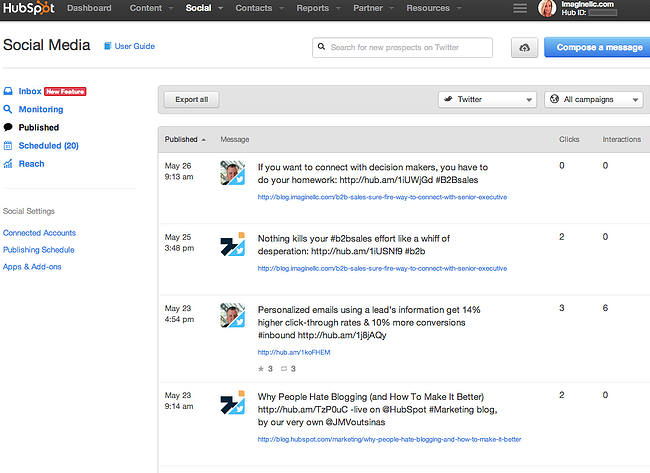Viewport: 650px width, 473px height.
Task: Open the Inbox section link
Action: [x=30, y=91]
